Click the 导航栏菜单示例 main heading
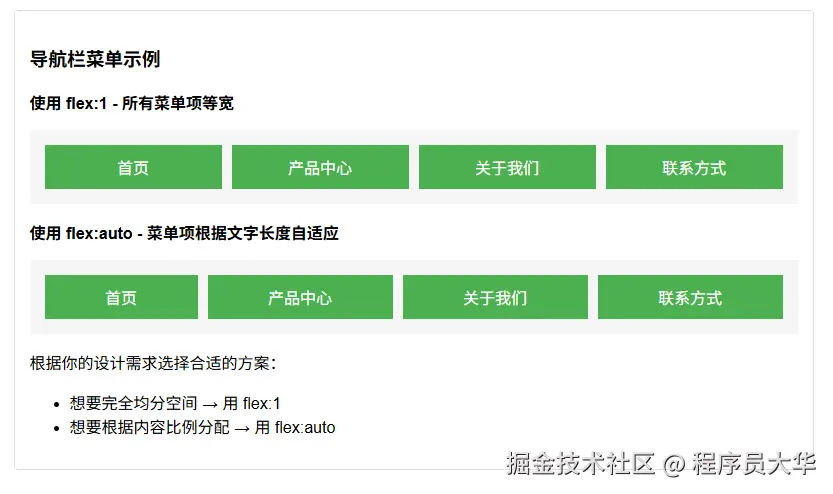 [95, 60]
